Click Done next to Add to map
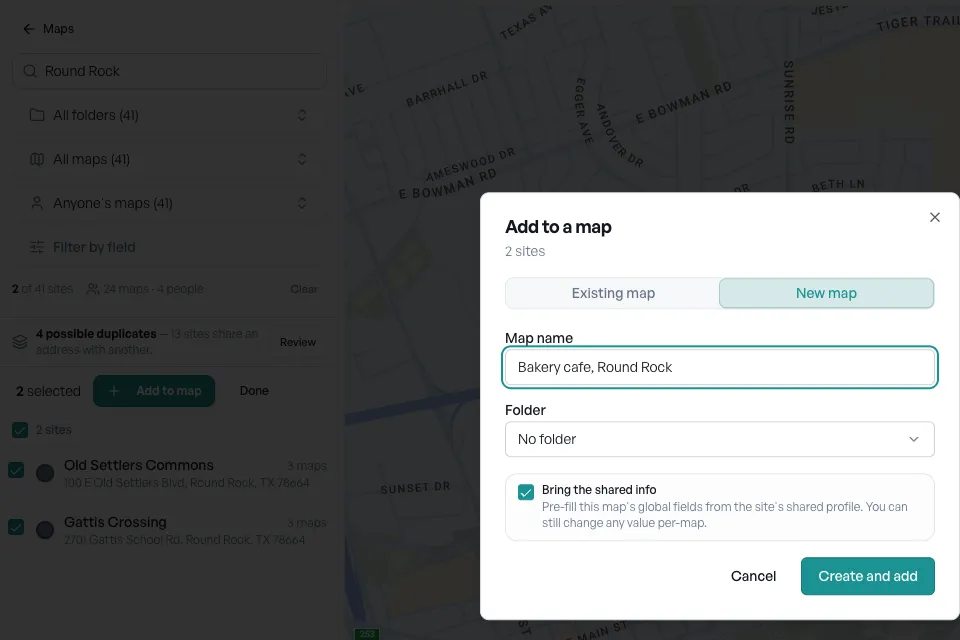Image resolution: width=960 pixels, height=640 pixels. point(254,391)
